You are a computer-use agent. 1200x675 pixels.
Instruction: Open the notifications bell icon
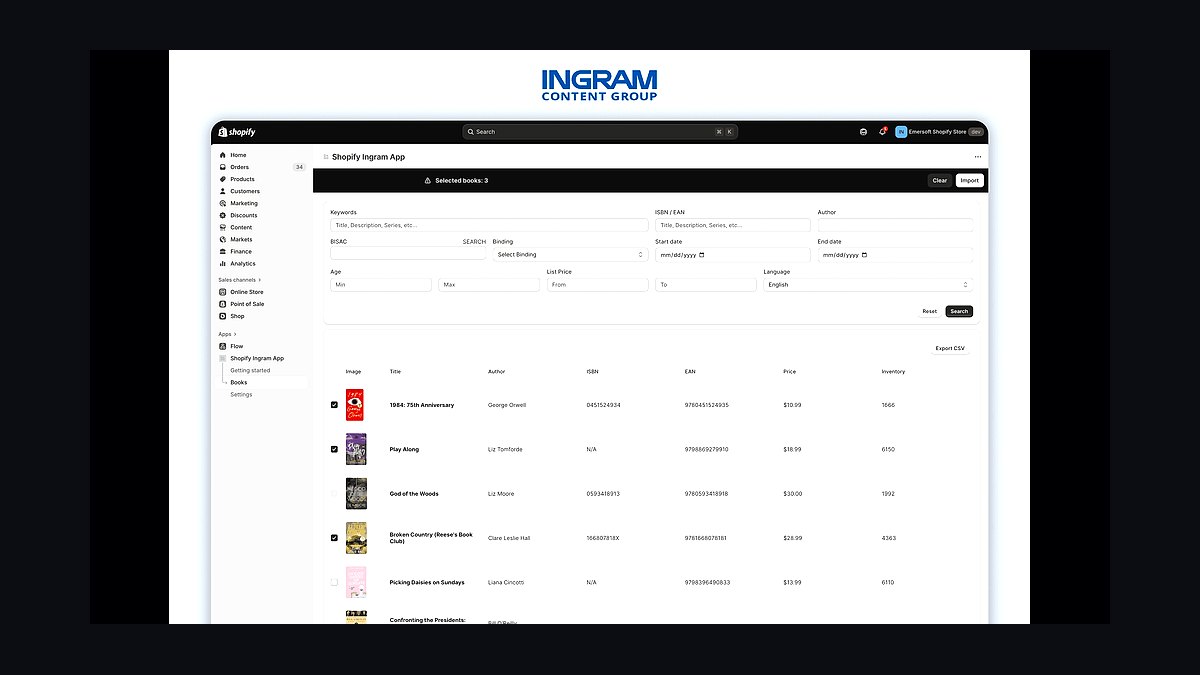(x=882, y=131)
